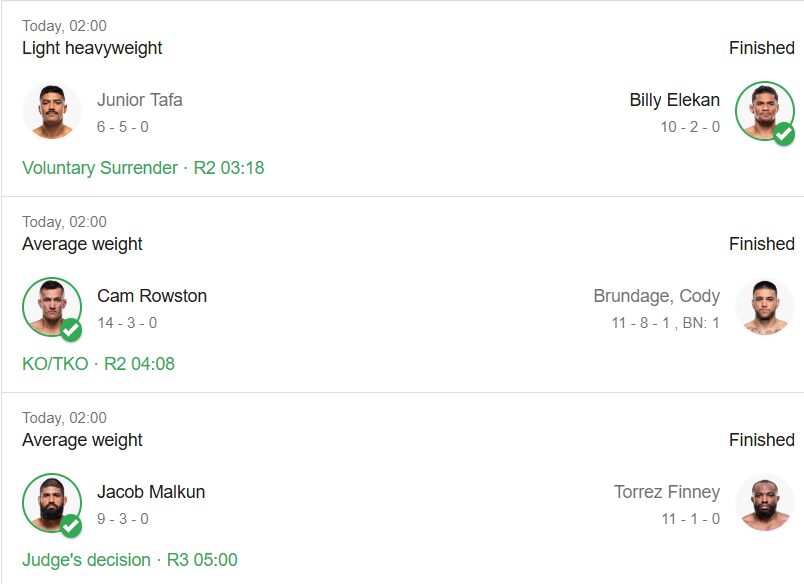
Task: Click Cam Rowston's avatar picture
Action: click(52, 307)
